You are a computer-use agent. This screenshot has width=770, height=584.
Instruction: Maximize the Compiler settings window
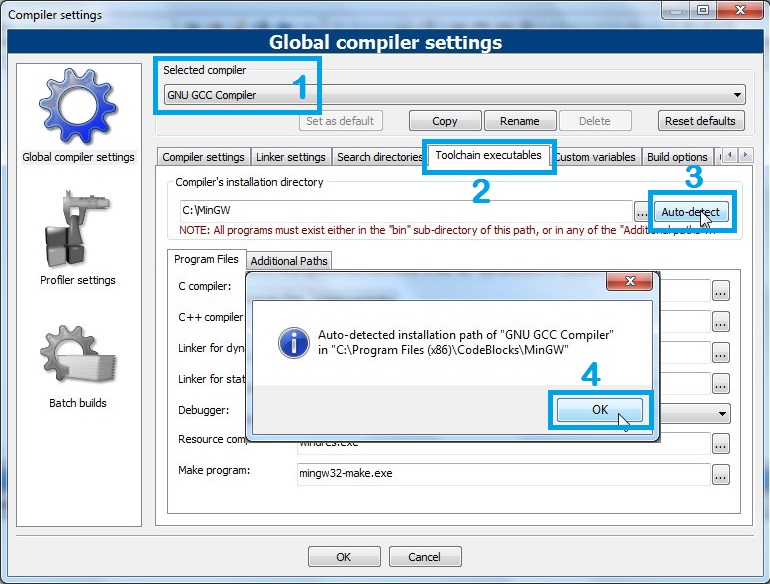pyautogui.click(x=703, y=10)
